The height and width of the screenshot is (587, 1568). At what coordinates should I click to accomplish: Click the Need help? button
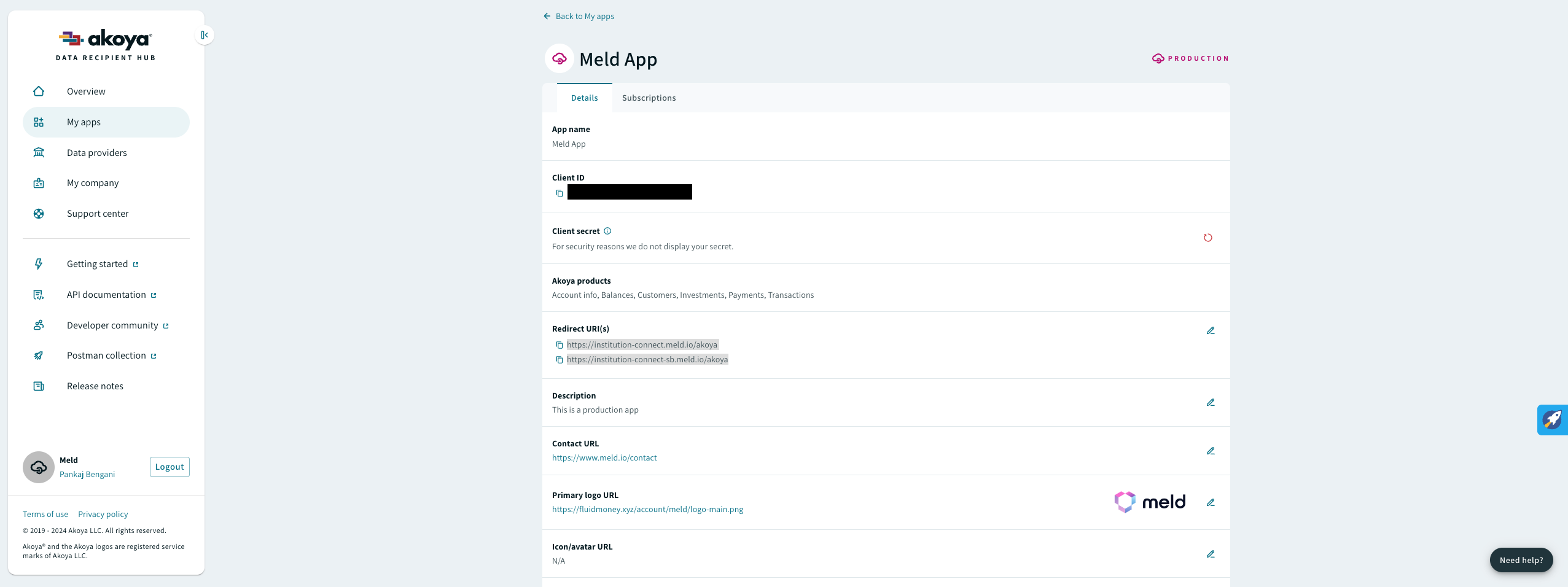point(1521,560)
